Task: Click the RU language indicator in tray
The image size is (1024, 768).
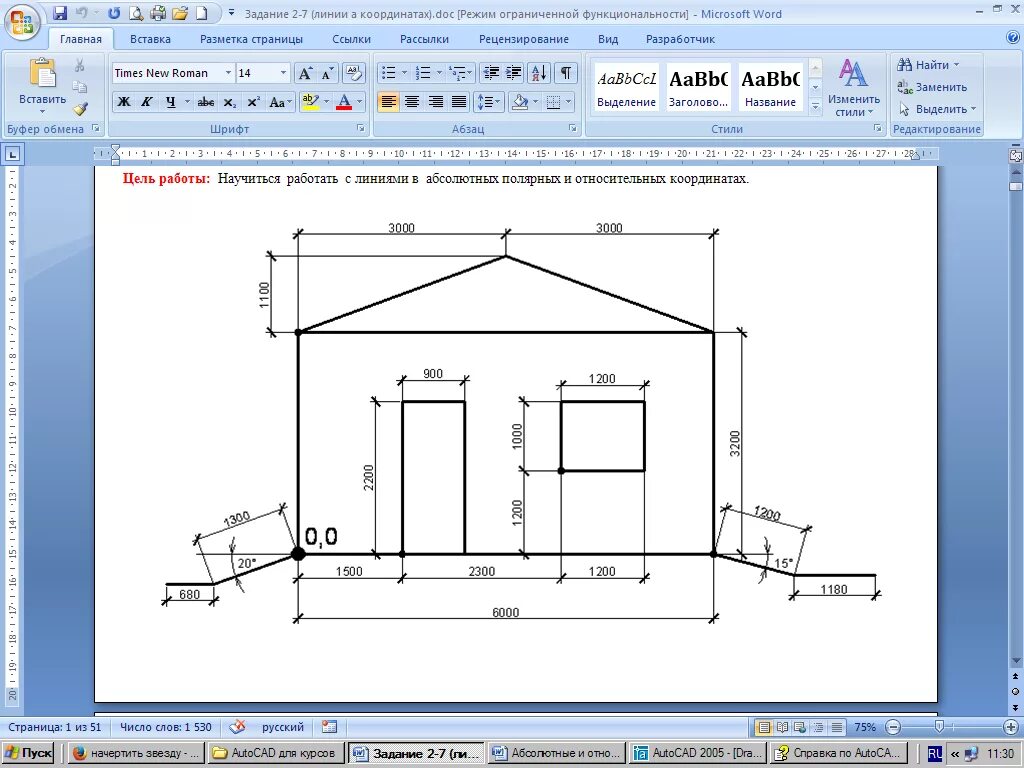Action: [935, 752]
